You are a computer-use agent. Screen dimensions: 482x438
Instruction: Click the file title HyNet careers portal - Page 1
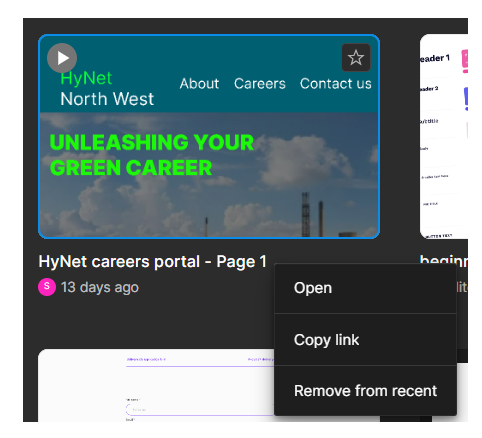(x=153, y=262)
